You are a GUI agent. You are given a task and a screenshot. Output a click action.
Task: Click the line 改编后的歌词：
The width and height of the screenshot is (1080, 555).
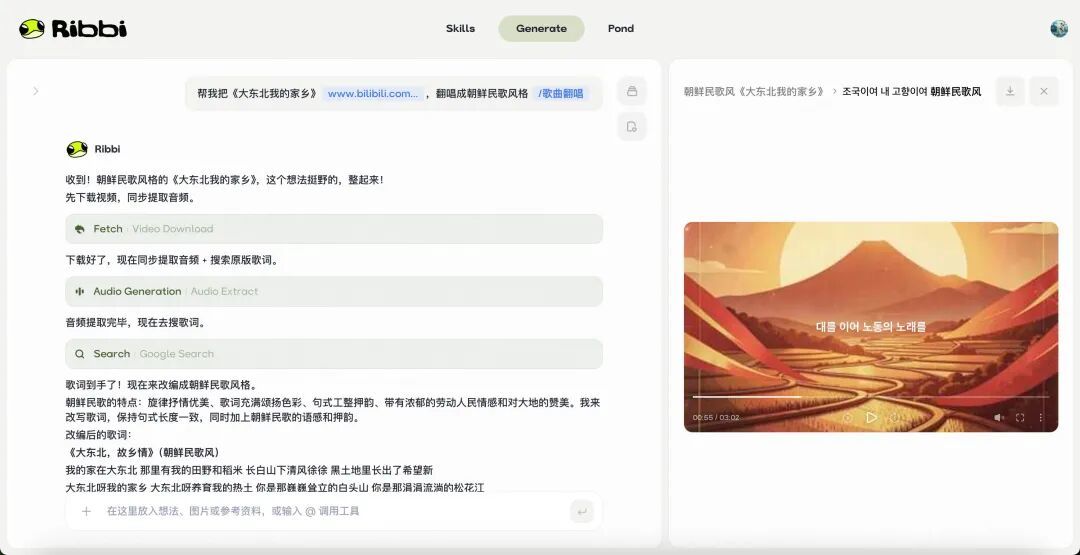(98, 435)
